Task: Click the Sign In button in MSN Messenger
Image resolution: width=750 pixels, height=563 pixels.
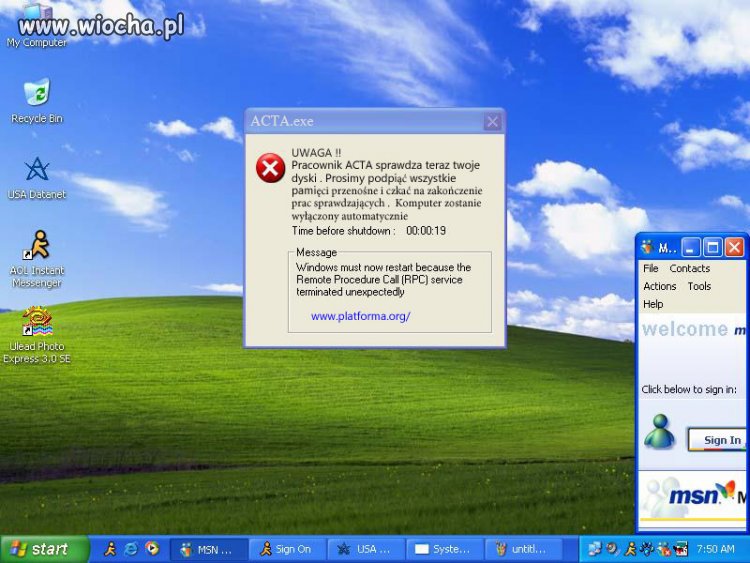Action: [718, 440]
